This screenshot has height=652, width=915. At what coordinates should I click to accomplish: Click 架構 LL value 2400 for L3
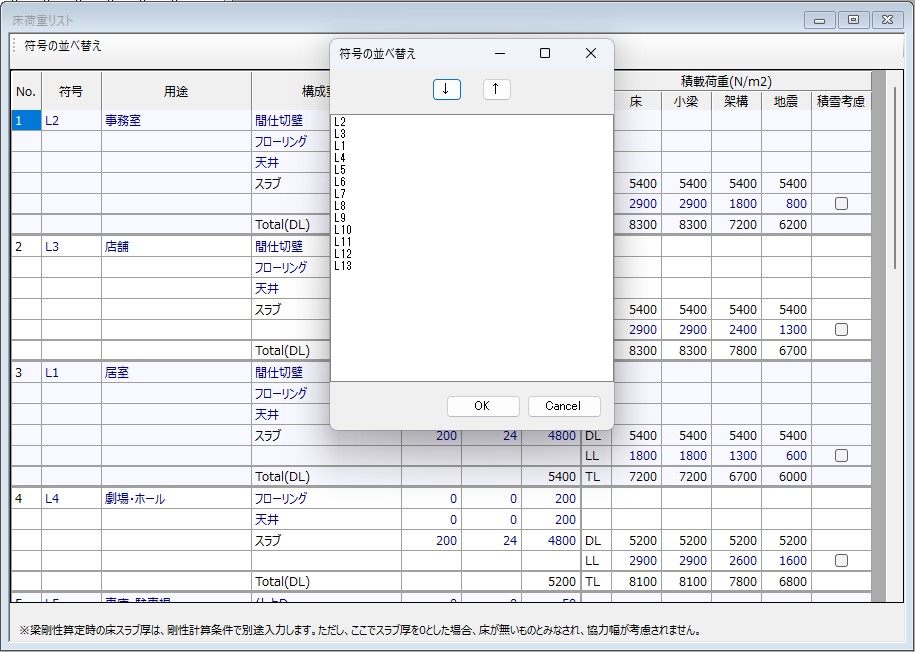click(736, 330)
